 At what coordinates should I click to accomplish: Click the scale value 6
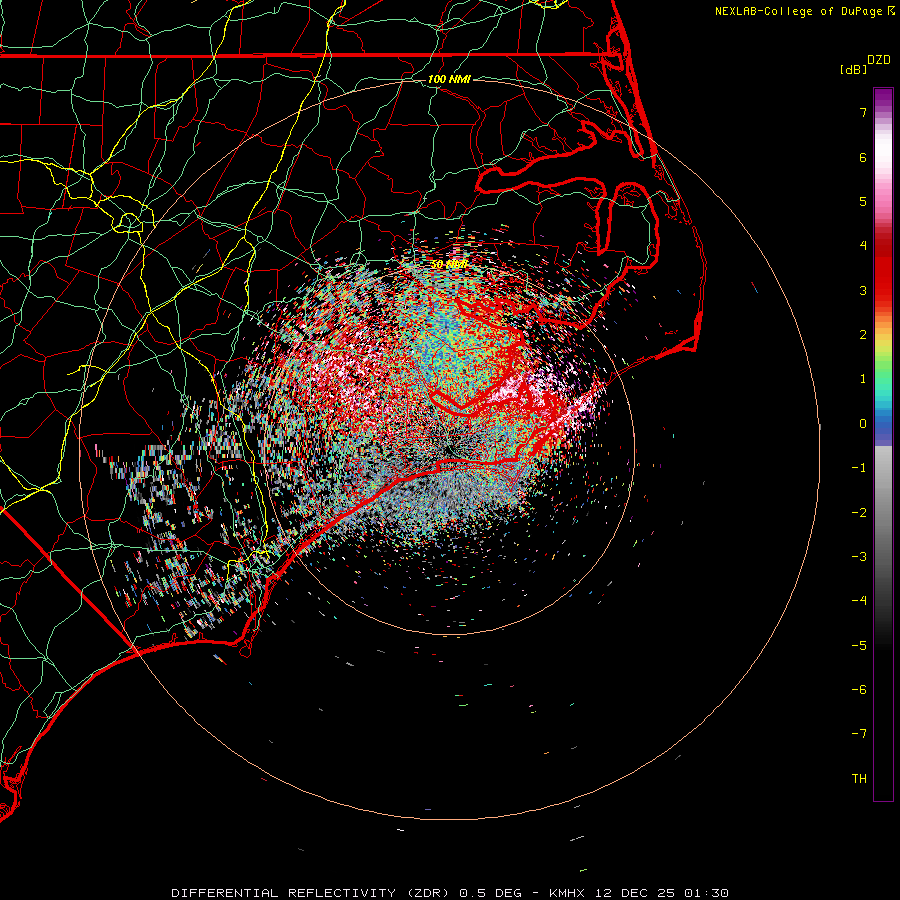863,157
